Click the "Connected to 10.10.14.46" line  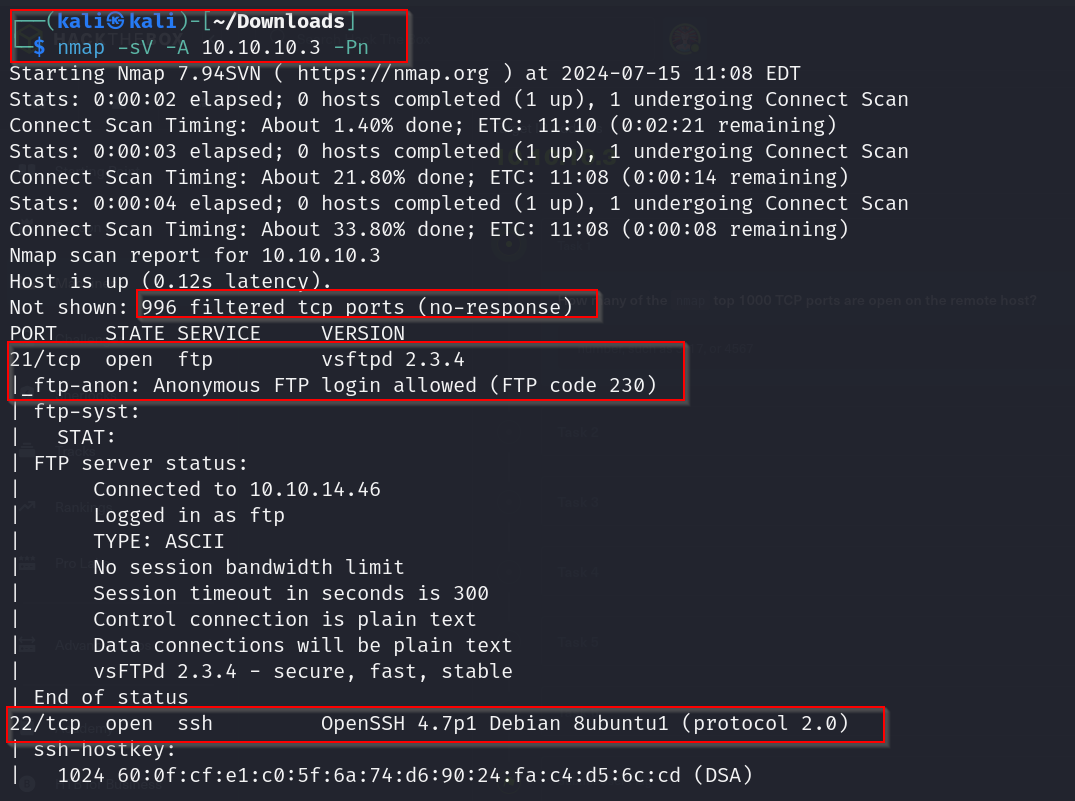pos(236,489)
